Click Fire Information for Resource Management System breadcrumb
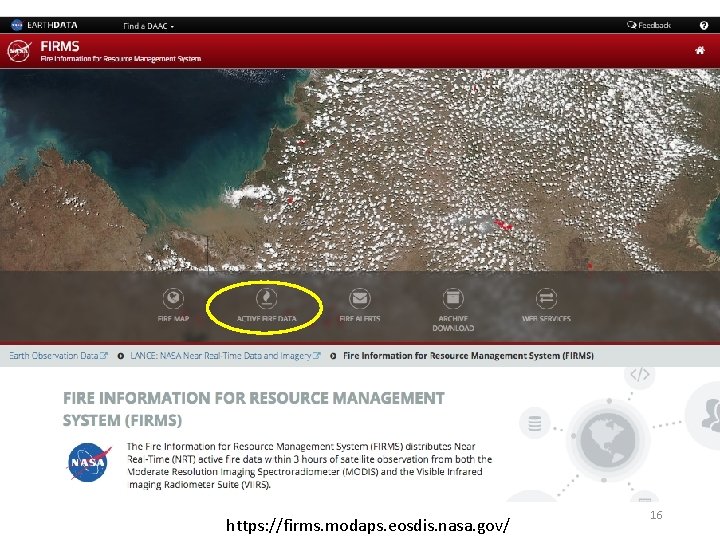This screenshot has width=720, height=540. coord(468,355)
